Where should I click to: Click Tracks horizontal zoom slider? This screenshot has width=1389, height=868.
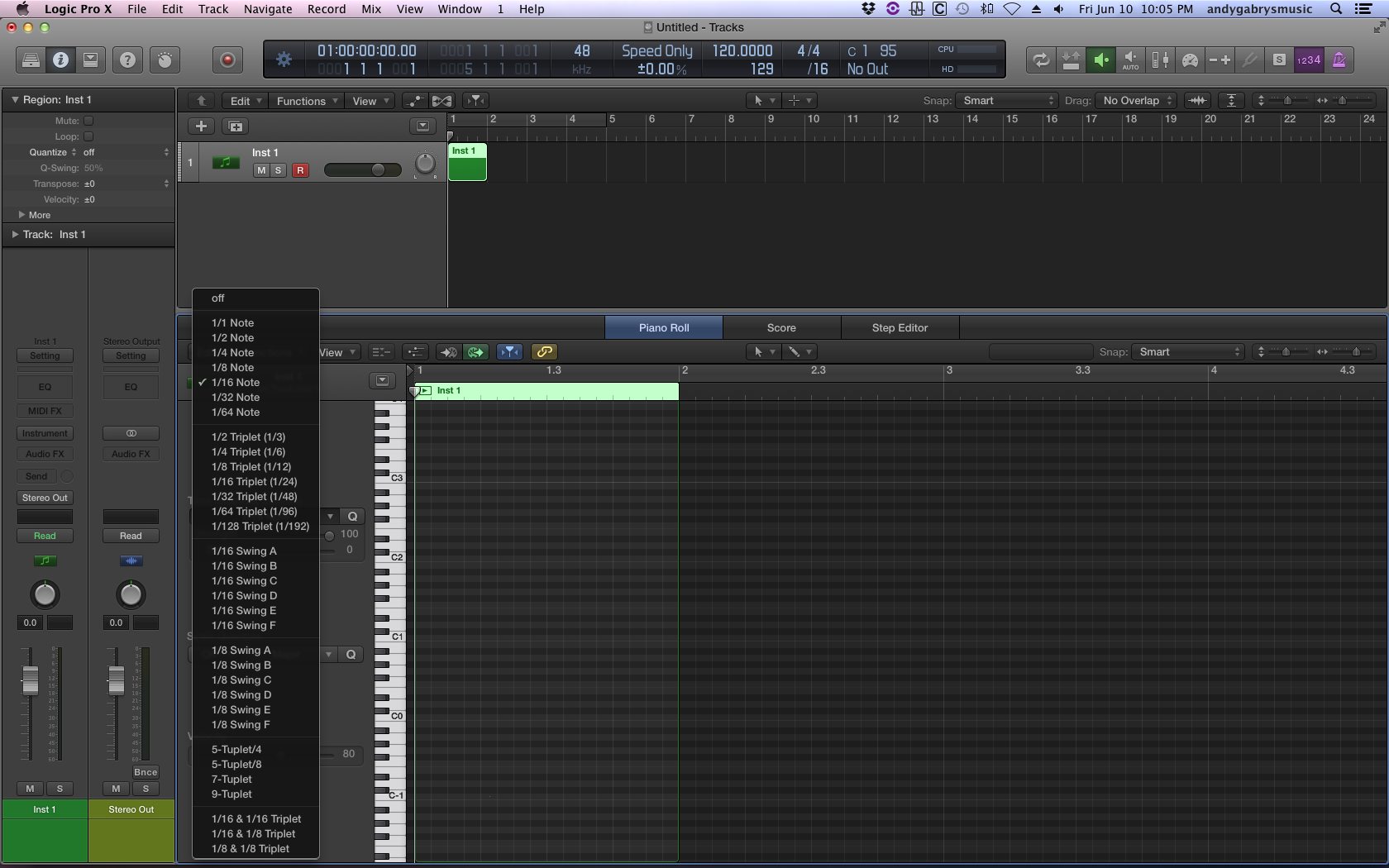(1342, 101)
